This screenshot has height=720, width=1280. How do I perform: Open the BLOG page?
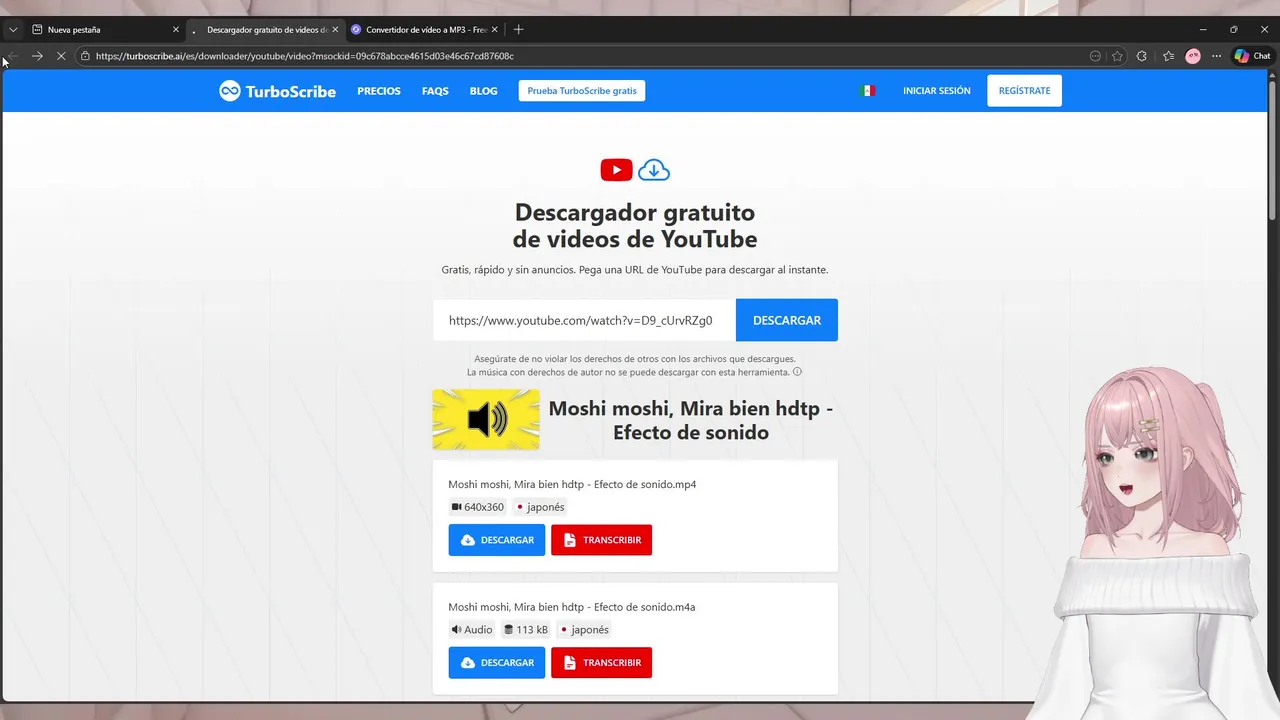[x=483, y=91]
